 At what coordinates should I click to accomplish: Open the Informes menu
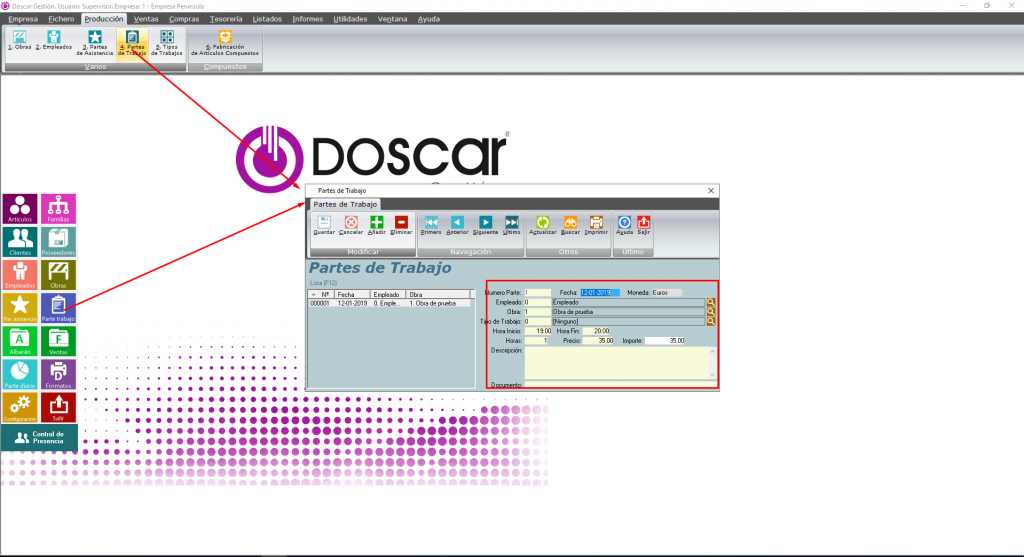[308, 19]
